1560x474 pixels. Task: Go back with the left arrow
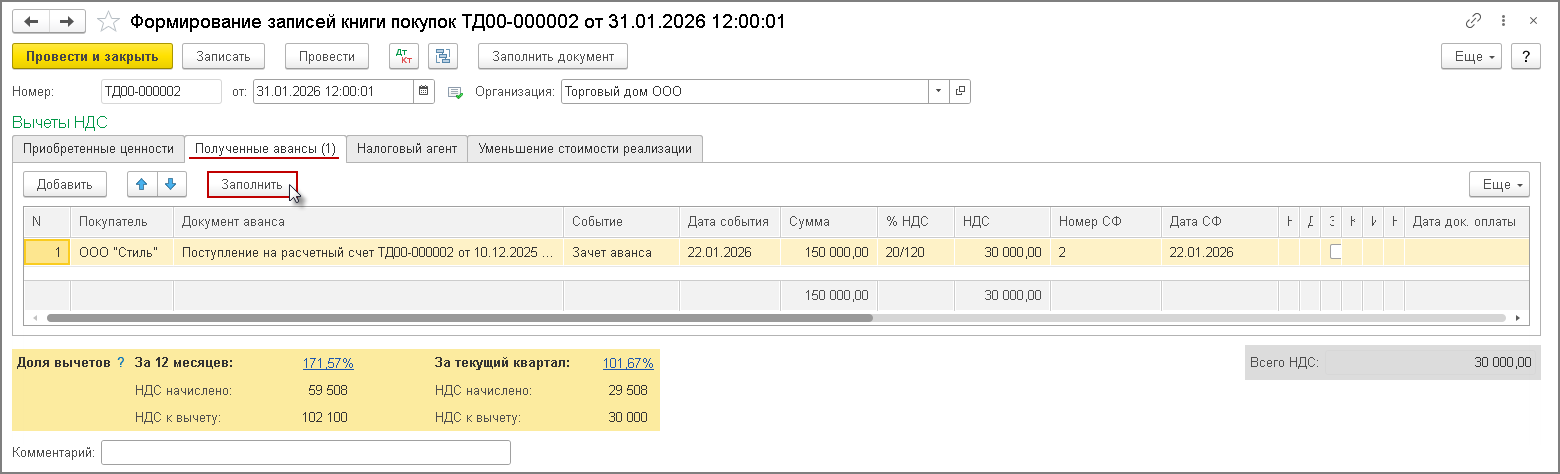click(x=30, y=20)
